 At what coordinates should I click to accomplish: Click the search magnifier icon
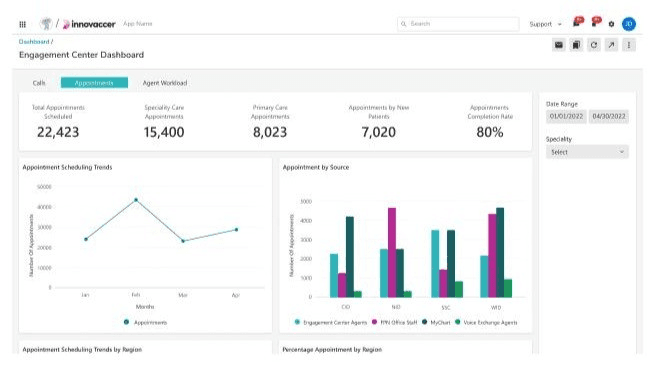coord(403,24)
